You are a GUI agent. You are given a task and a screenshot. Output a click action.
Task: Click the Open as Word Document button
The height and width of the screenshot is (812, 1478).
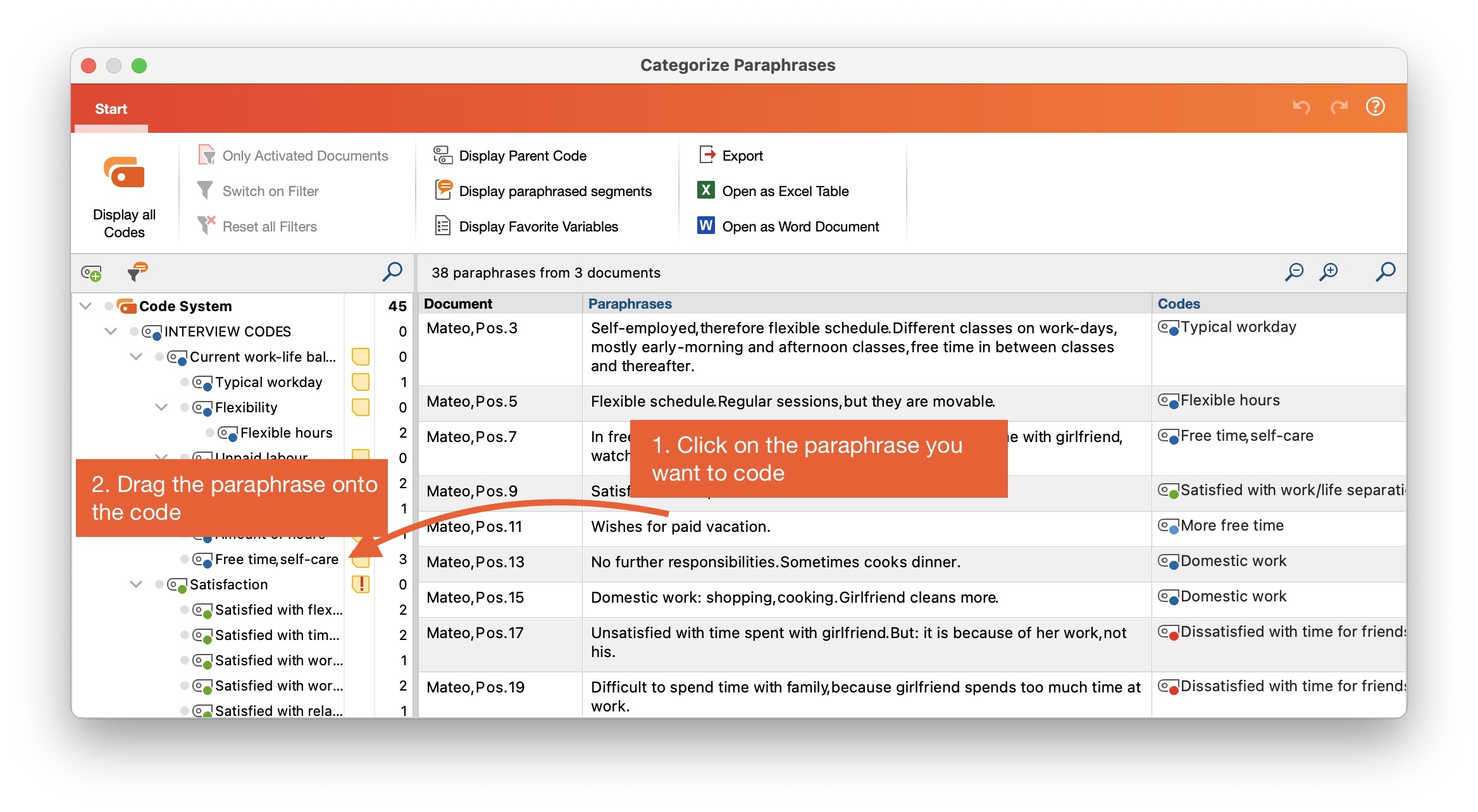[788, 226]
